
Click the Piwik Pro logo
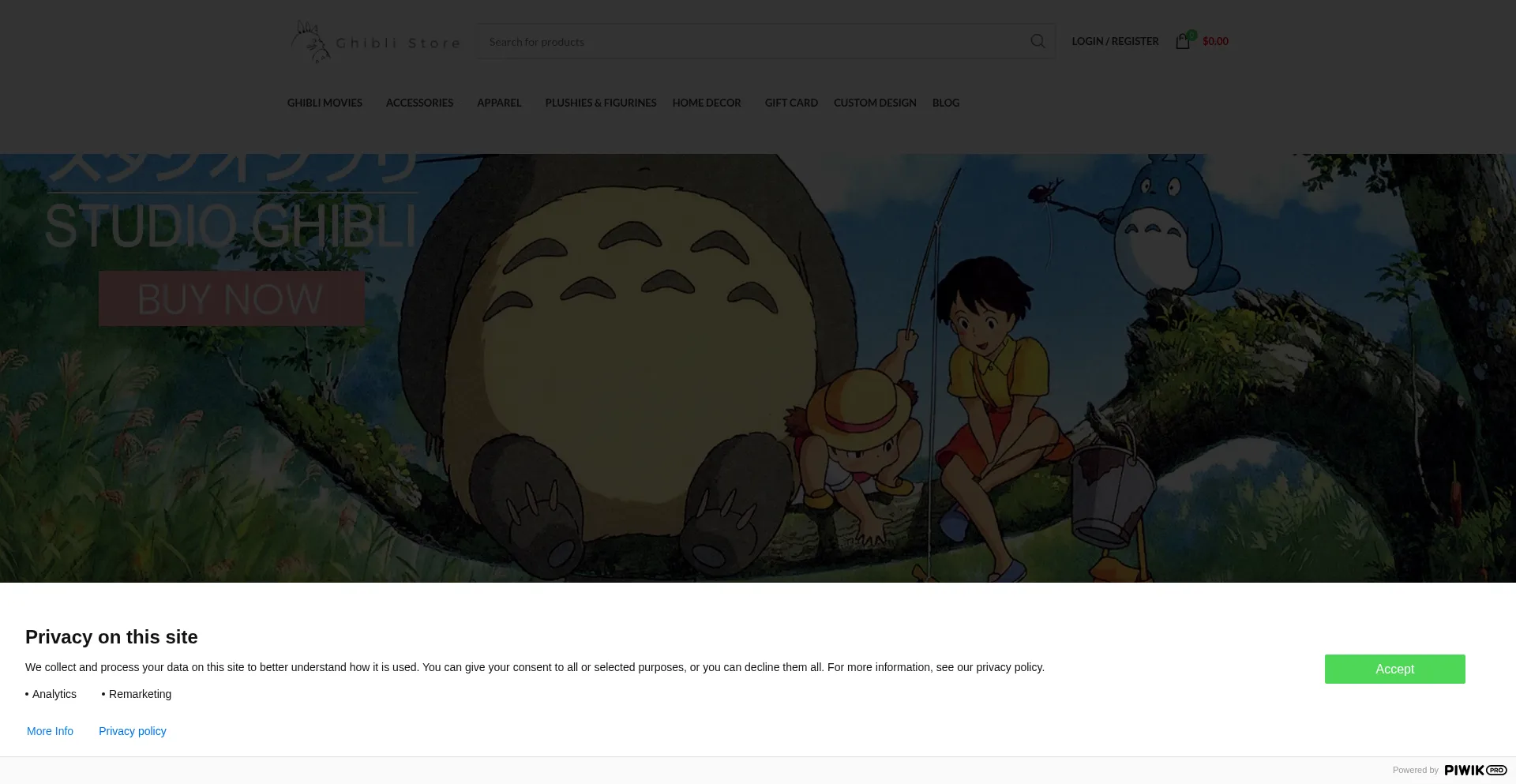point(1473,770)
